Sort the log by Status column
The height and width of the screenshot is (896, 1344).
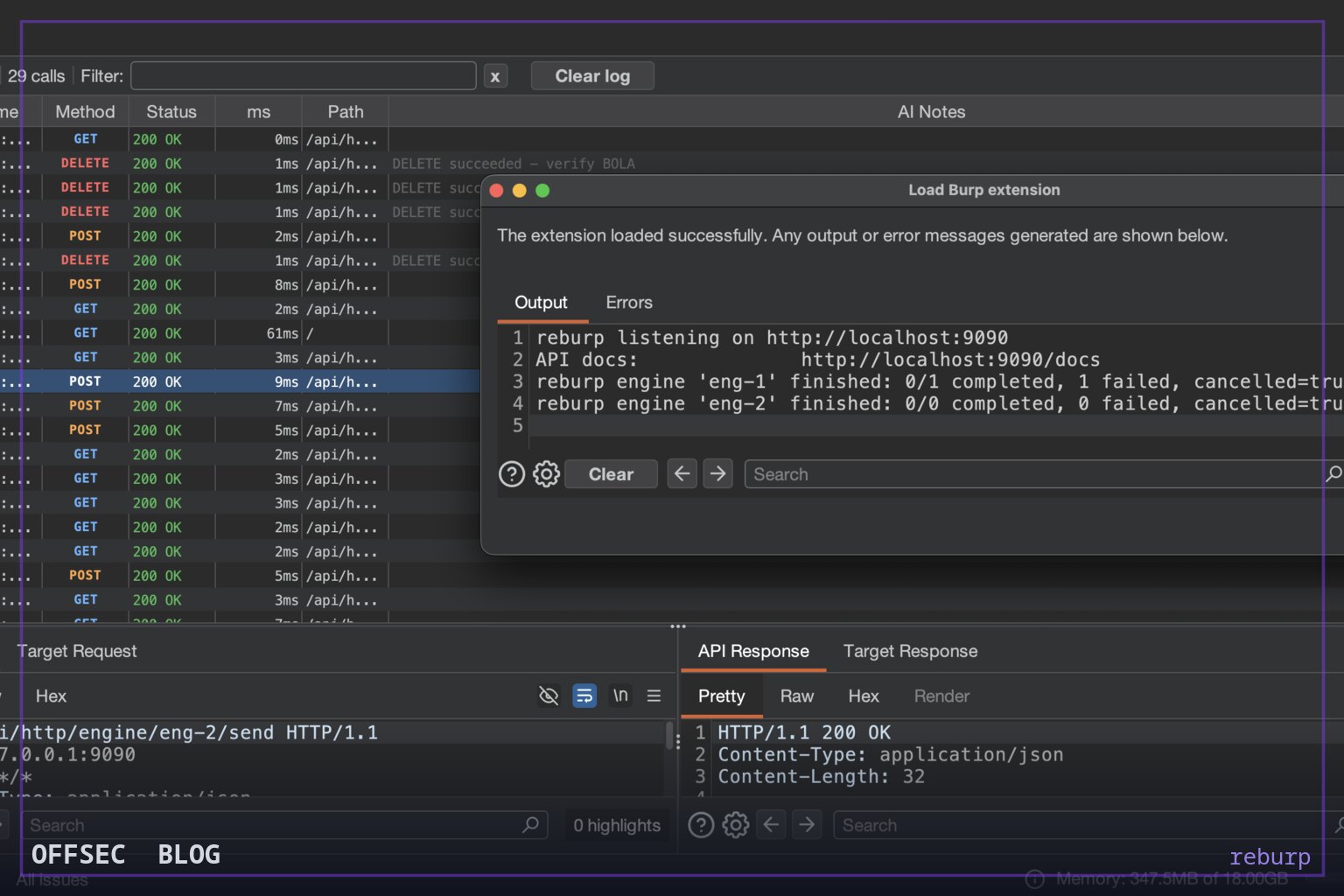coord(171,112)
